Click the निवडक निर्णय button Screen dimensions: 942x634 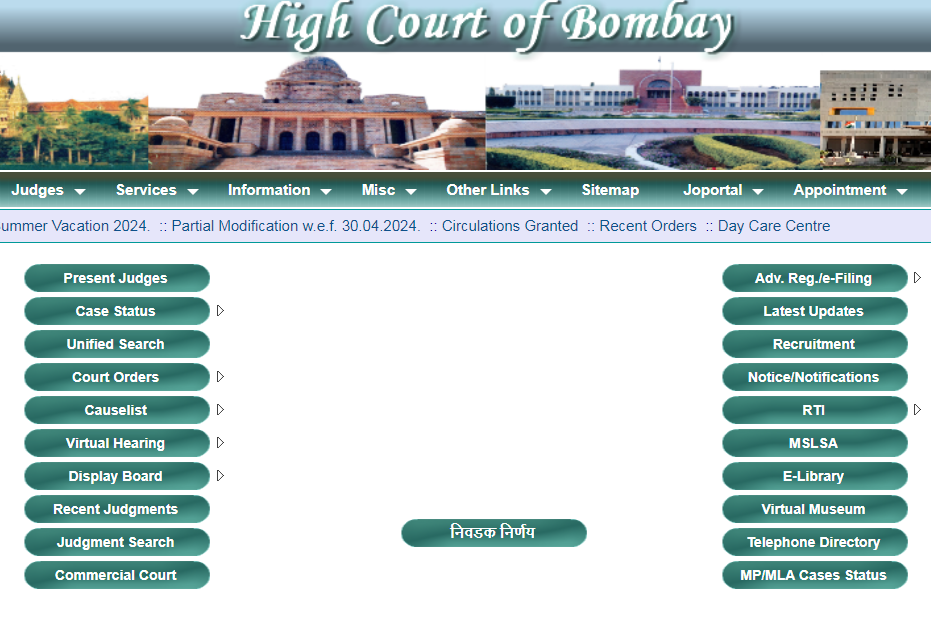tap(494, 534)
